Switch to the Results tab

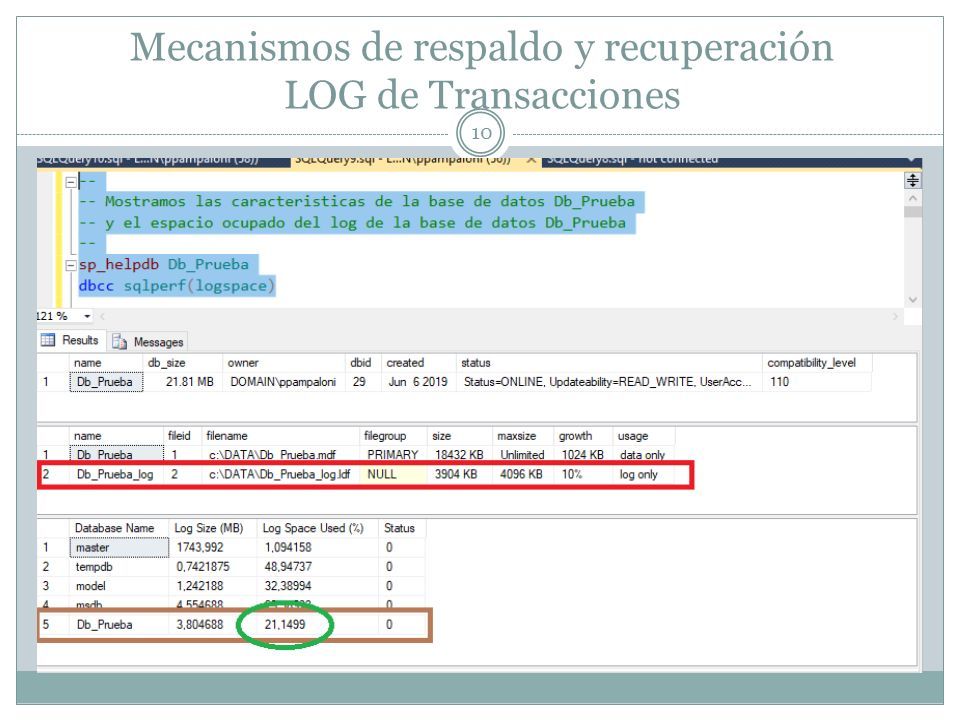(x=70, y=340)
